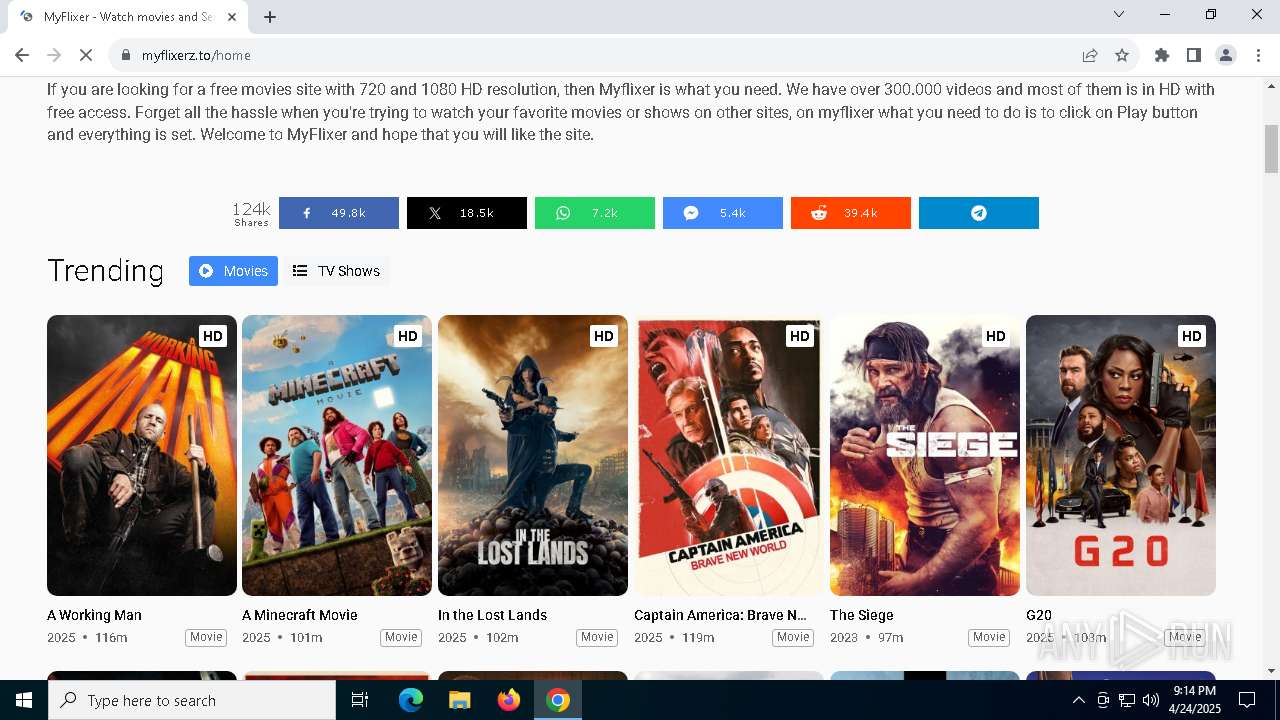Open Chrome extensions puzzle icon

point(1162,55)
